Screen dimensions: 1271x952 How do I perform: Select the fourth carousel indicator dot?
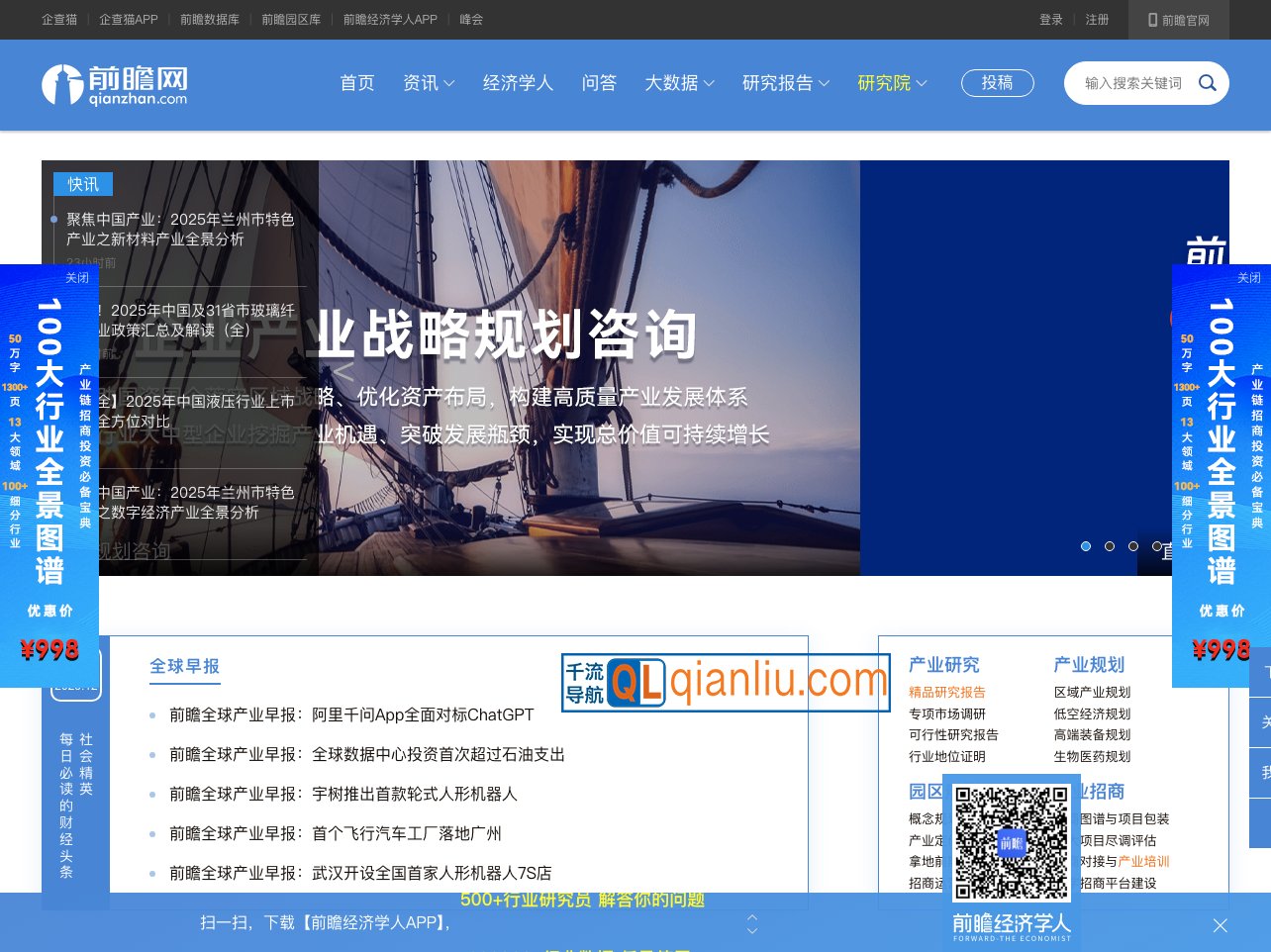(1157, 546)
